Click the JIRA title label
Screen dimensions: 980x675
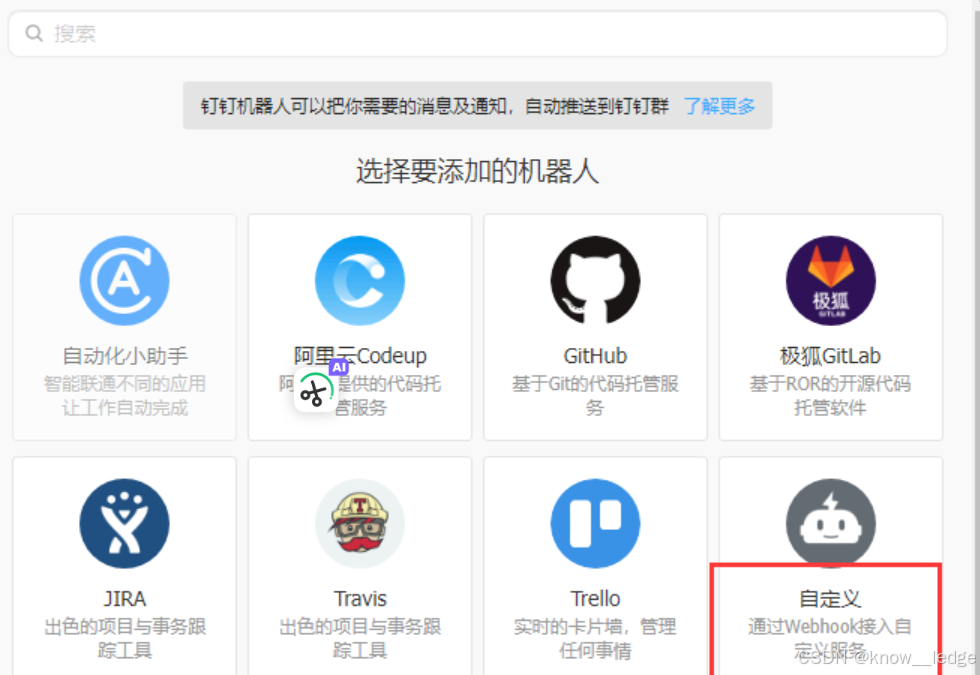(x=124, y=599)
